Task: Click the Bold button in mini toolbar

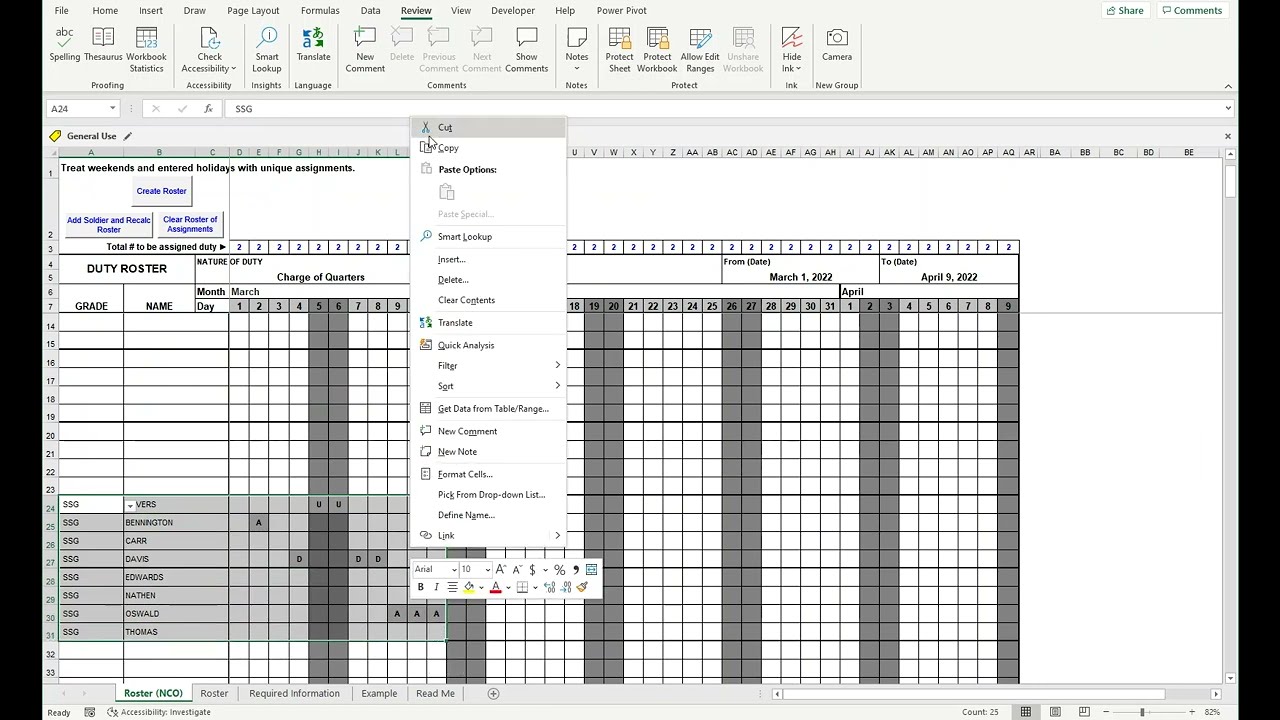Action: 421,587
